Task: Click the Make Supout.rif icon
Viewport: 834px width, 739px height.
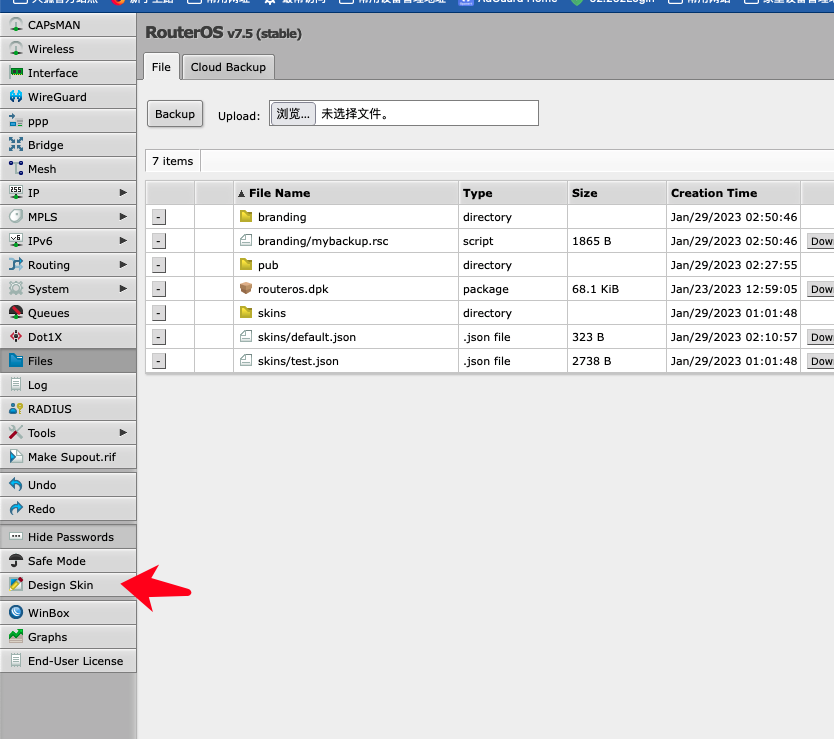Action: (16, 456)
